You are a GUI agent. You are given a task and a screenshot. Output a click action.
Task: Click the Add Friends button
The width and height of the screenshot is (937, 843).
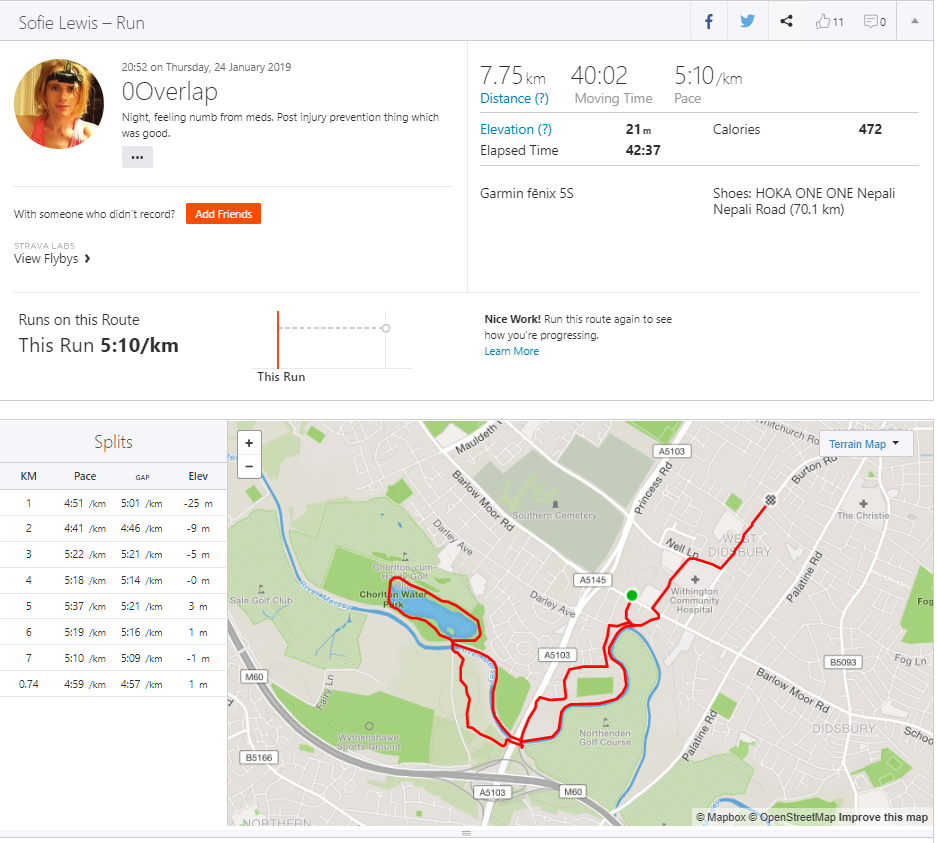pos(223,214)
